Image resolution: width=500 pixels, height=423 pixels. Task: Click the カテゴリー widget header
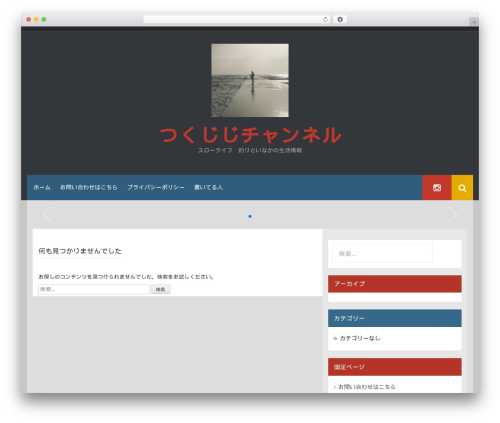click(x=395, y=318)
